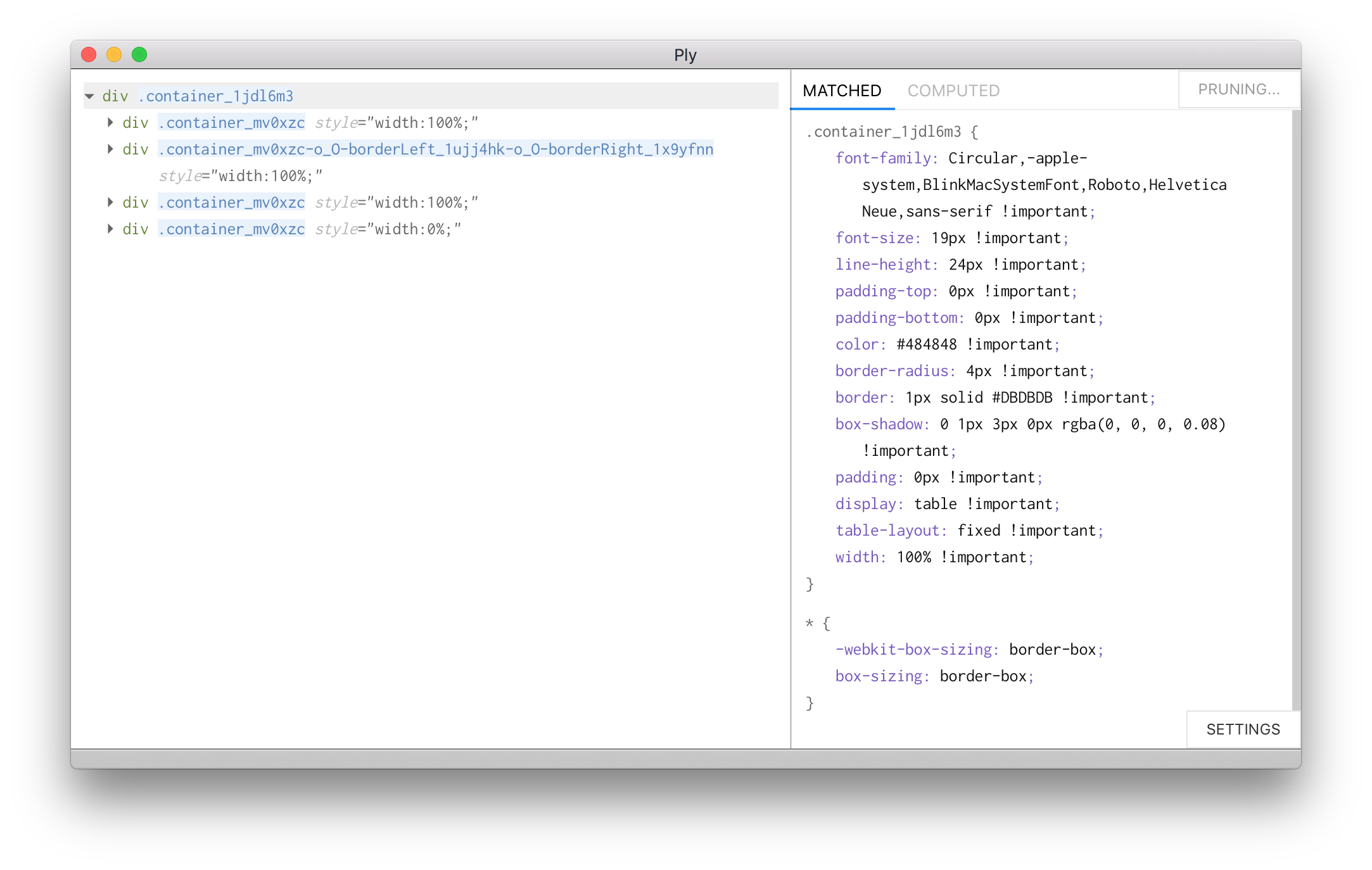The height and width of the screenshot is (870, 1372).
Task: Click the display: table declaration
Action: pos(948,504)
